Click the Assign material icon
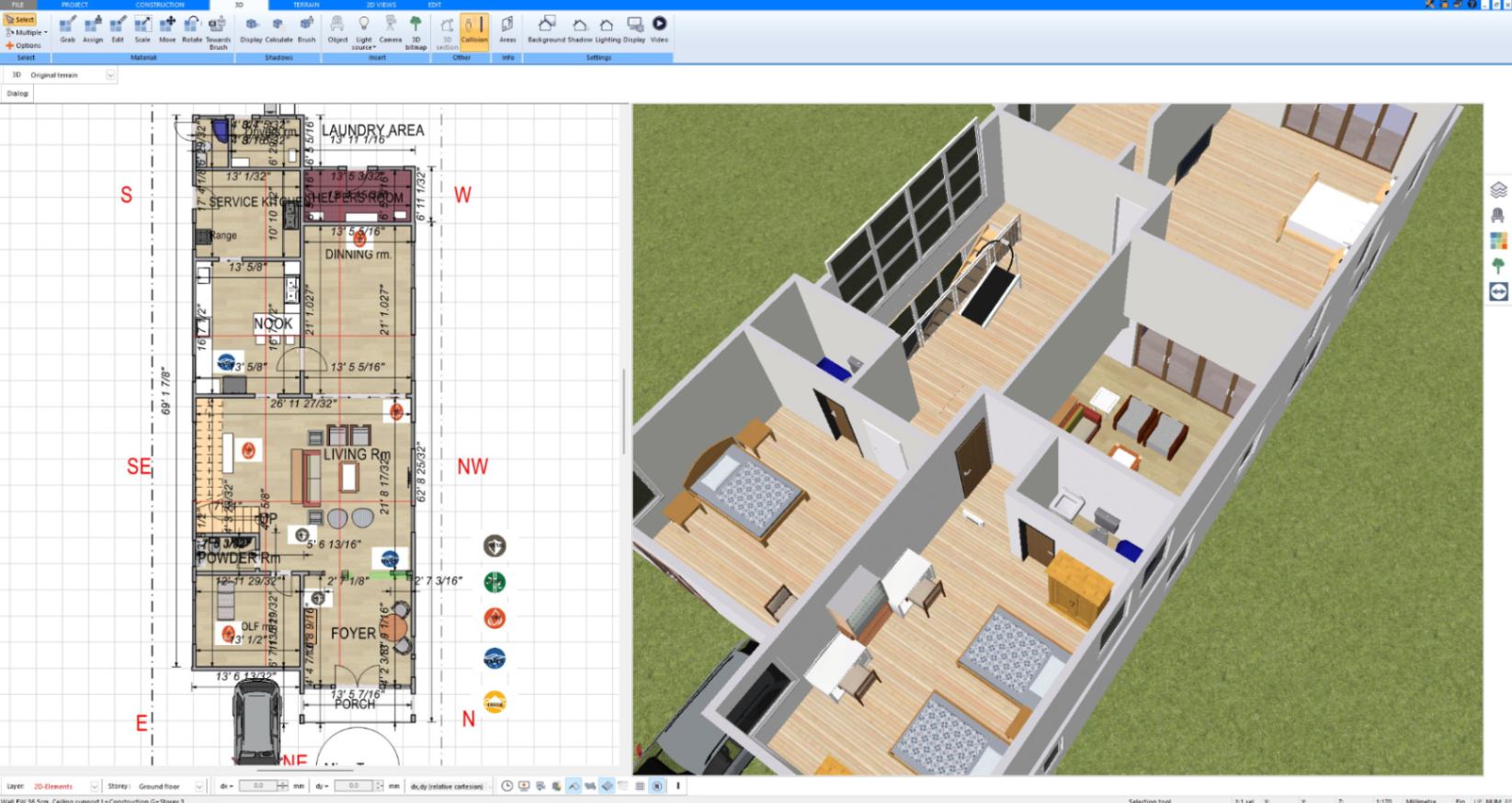 (93, 29)
